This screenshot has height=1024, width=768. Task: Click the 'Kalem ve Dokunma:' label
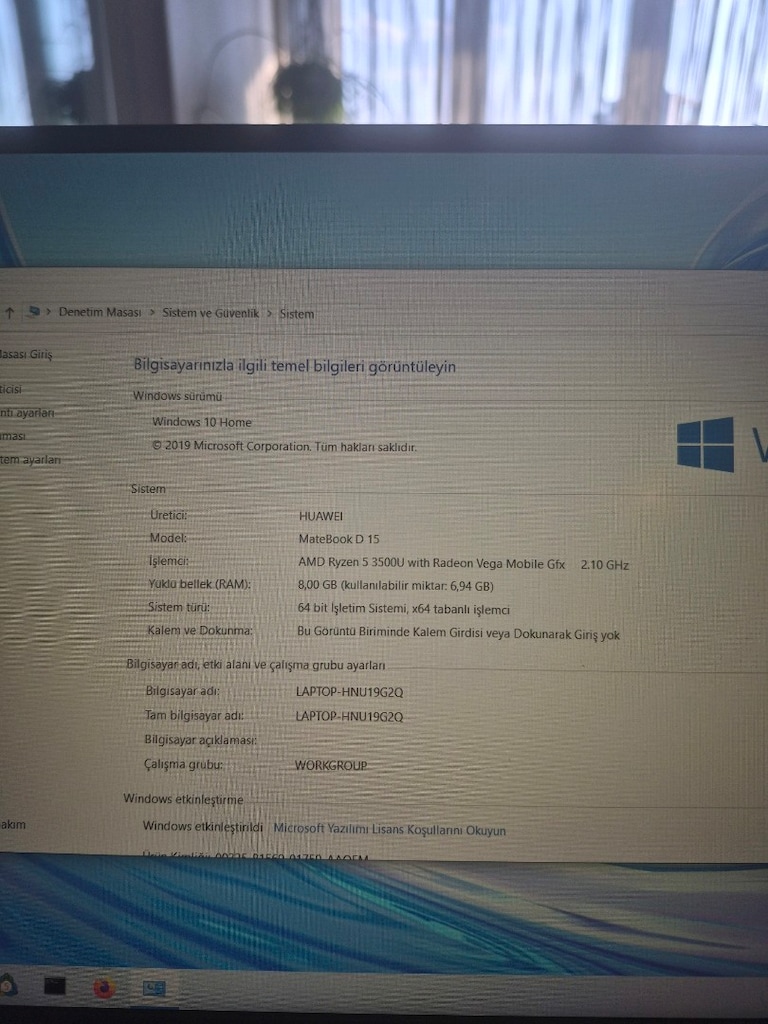click(200, 630)
